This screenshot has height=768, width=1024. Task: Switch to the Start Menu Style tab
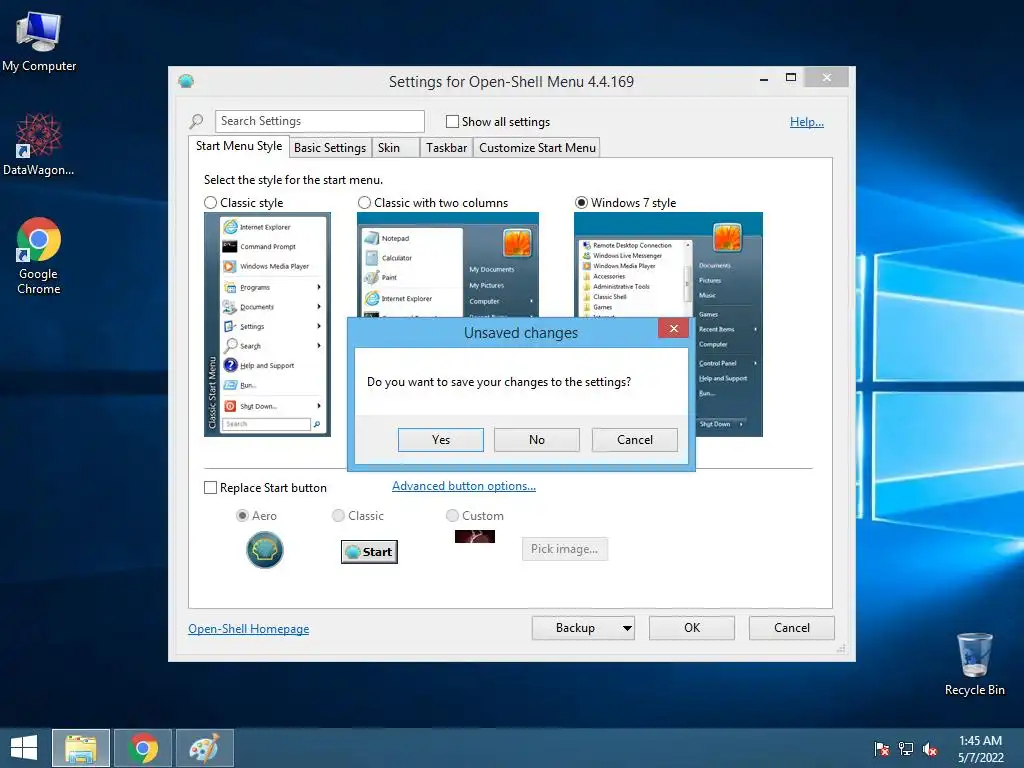pos(238,146)
